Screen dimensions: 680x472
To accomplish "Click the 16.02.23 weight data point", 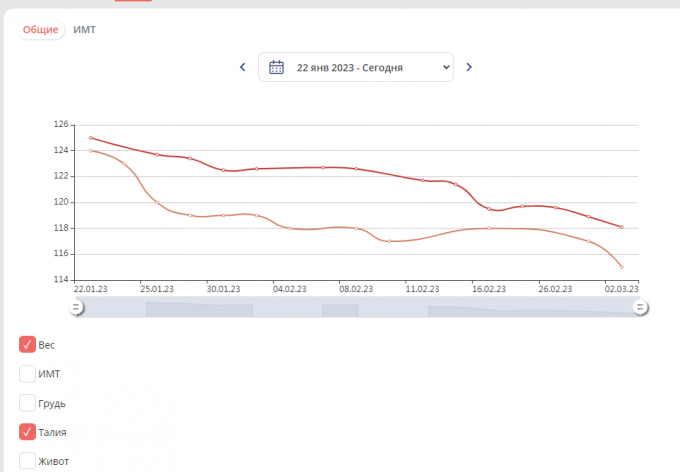I will (x=489, y=209).
